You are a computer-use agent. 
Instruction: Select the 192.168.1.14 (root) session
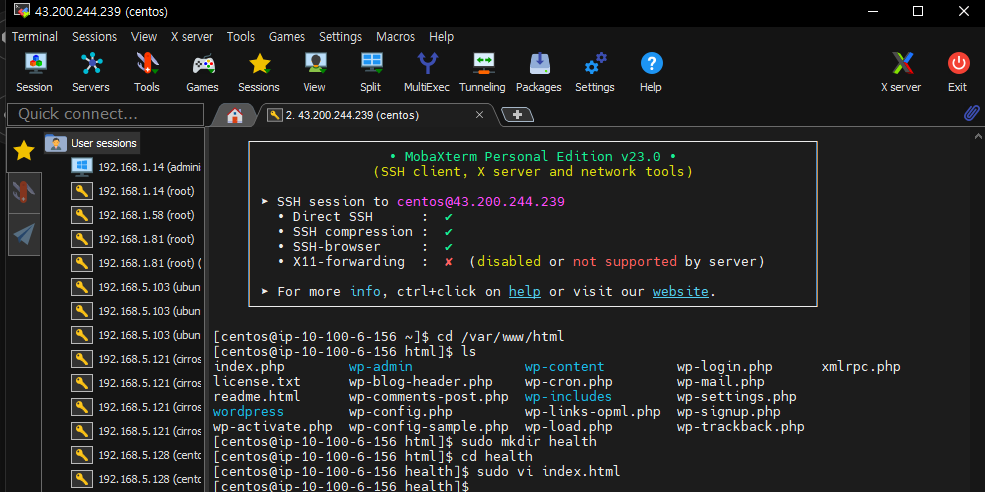pos(133,191)
